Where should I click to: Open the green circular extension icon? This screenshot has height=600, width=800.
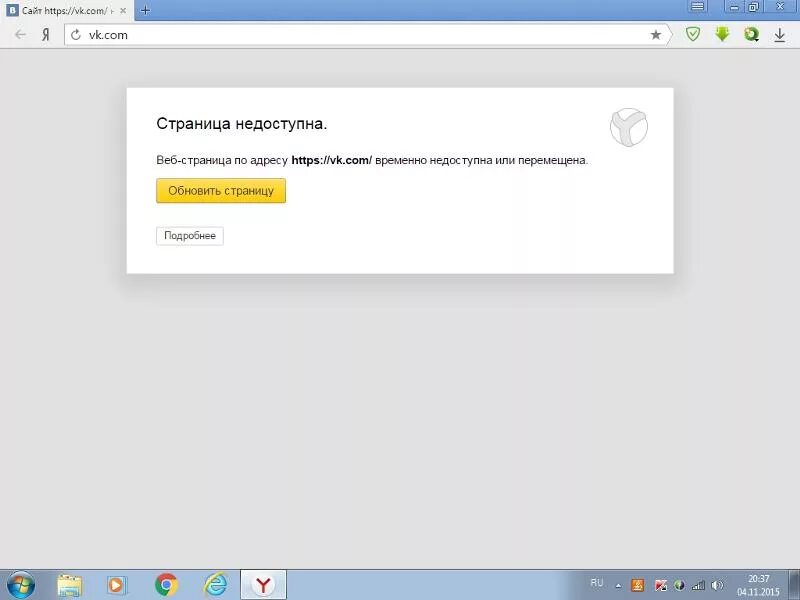[x=751, y=35]
